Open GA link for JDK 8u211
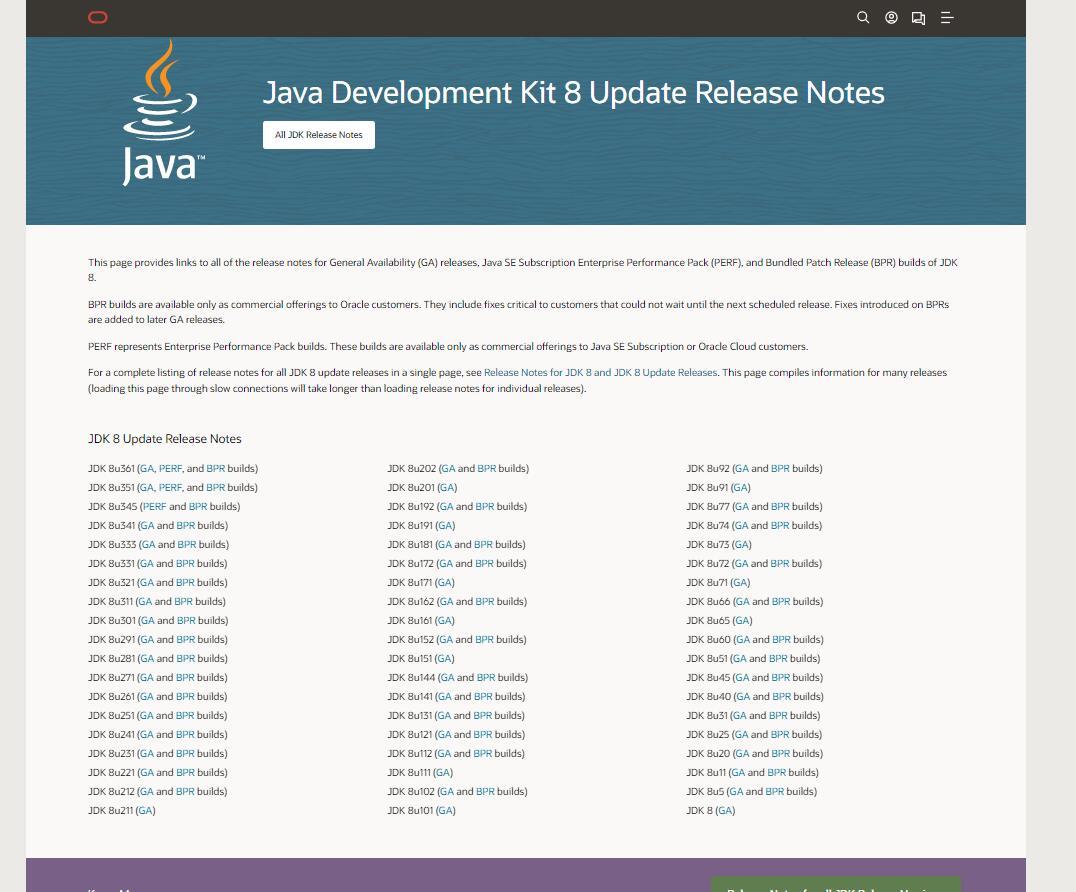Image resolution: width=1076 pixels, height=892 pixels. pos(145,811)
